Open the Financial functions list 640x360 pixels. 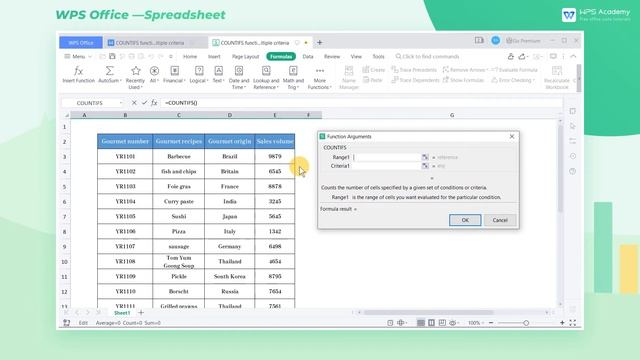click(x=174, y=75)
